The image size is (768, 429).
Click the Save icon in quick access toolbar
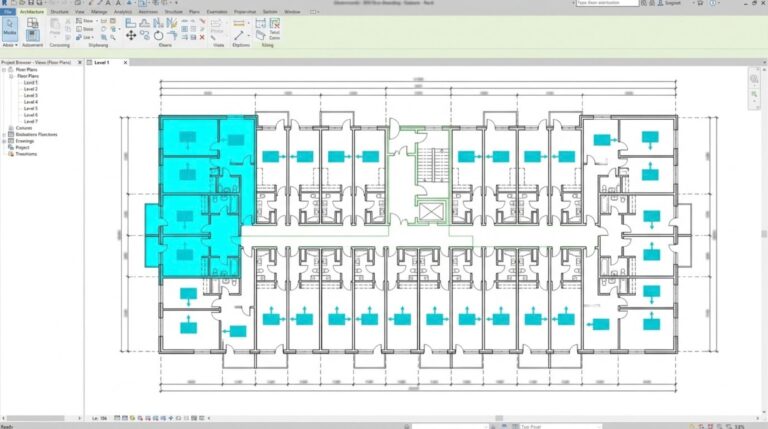(31, 3)
